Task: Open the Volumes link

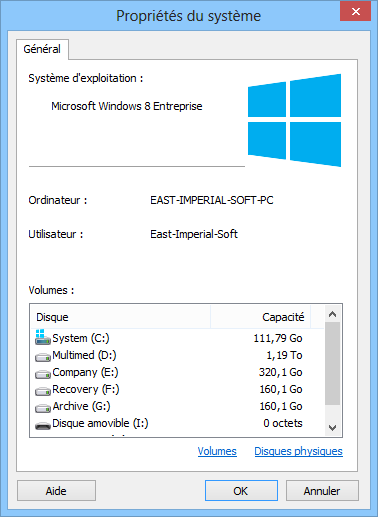Action: [x=217, y=451]
